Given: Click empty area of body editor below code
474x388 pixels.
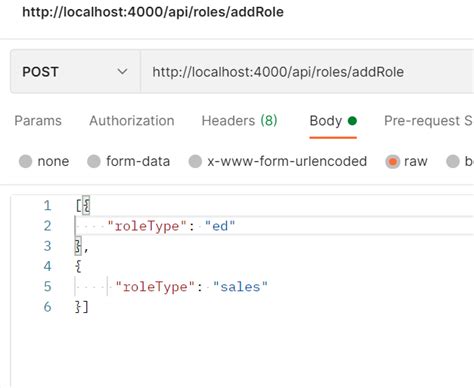Looking at the screenshot, I should click(243, 350).
